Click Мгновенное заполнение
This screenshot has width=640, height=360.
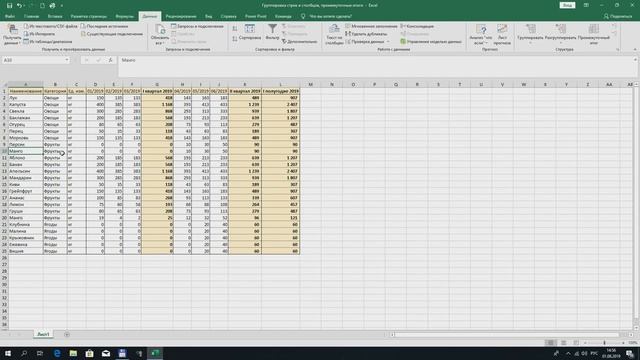coord(371,26)
